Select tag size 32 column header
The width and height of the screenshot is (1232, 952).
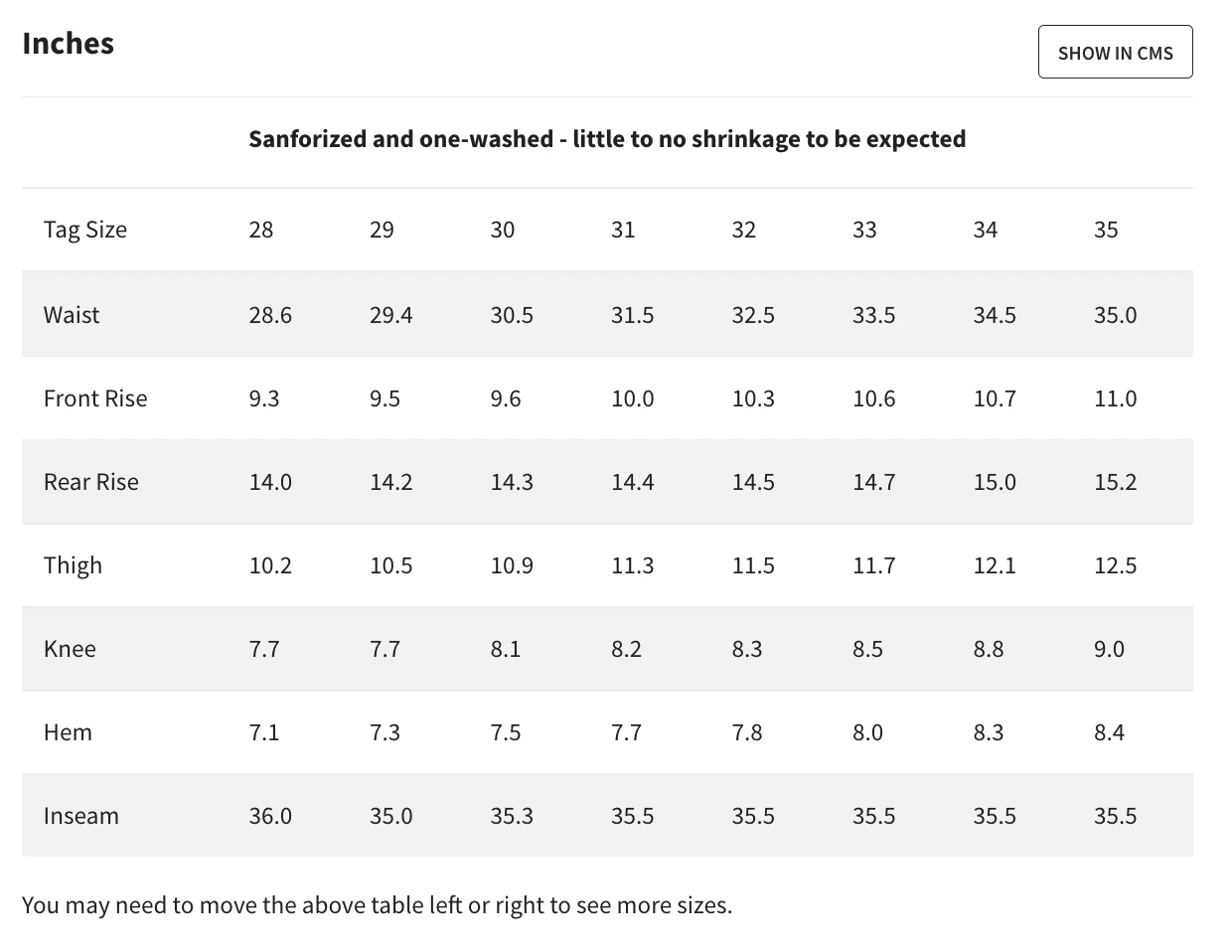click(744, 230)
